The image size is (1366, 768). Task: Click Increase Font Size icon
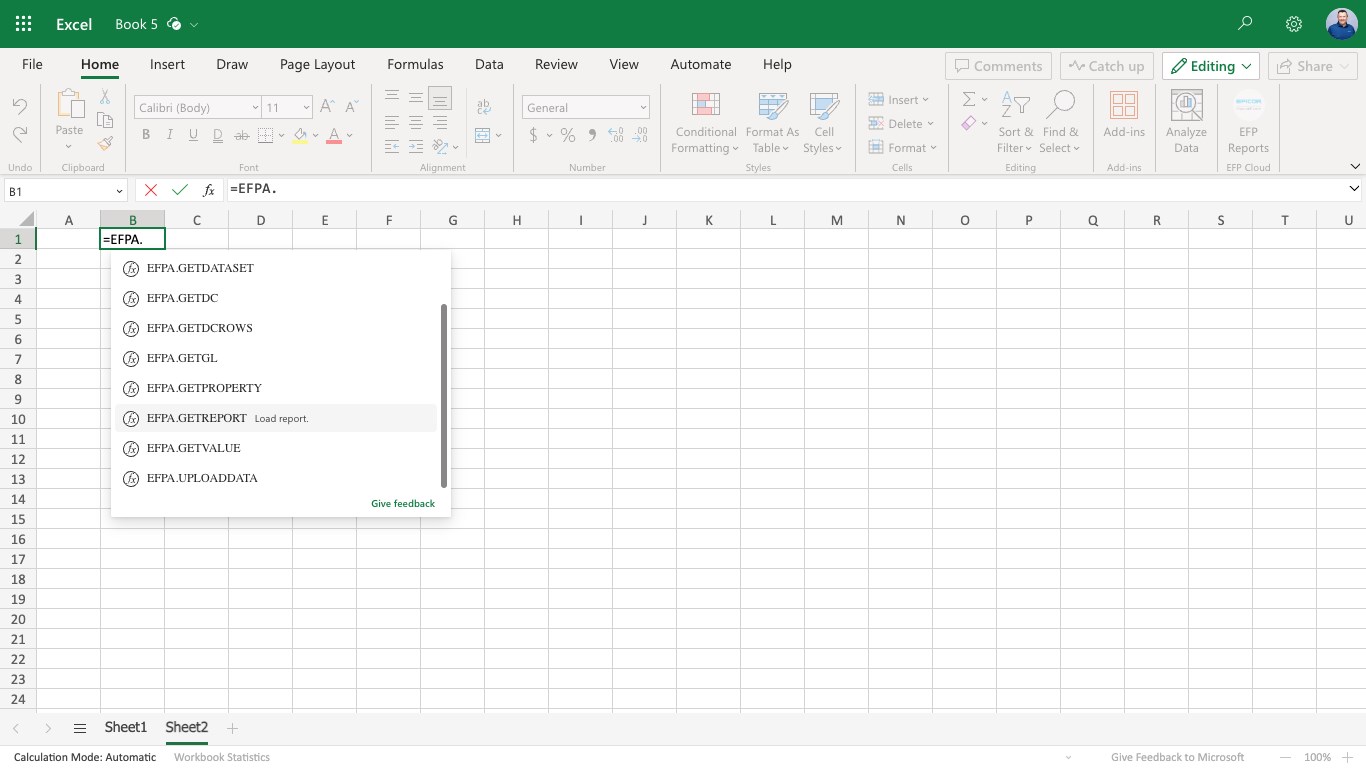[327, 107]
